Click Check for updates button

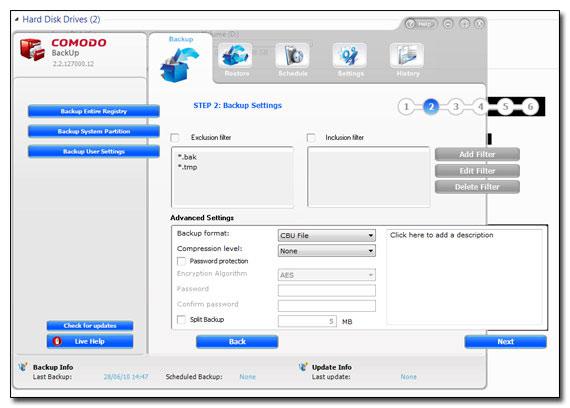(90, 325)
